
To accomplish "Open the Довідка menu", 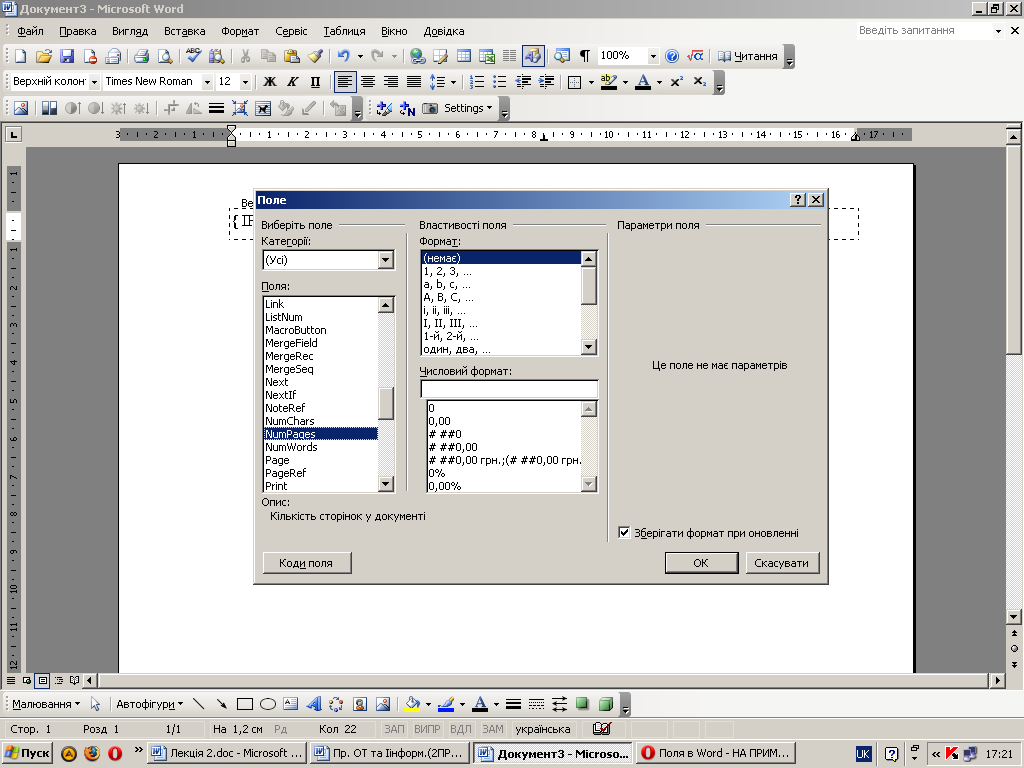I will (444, 31).
